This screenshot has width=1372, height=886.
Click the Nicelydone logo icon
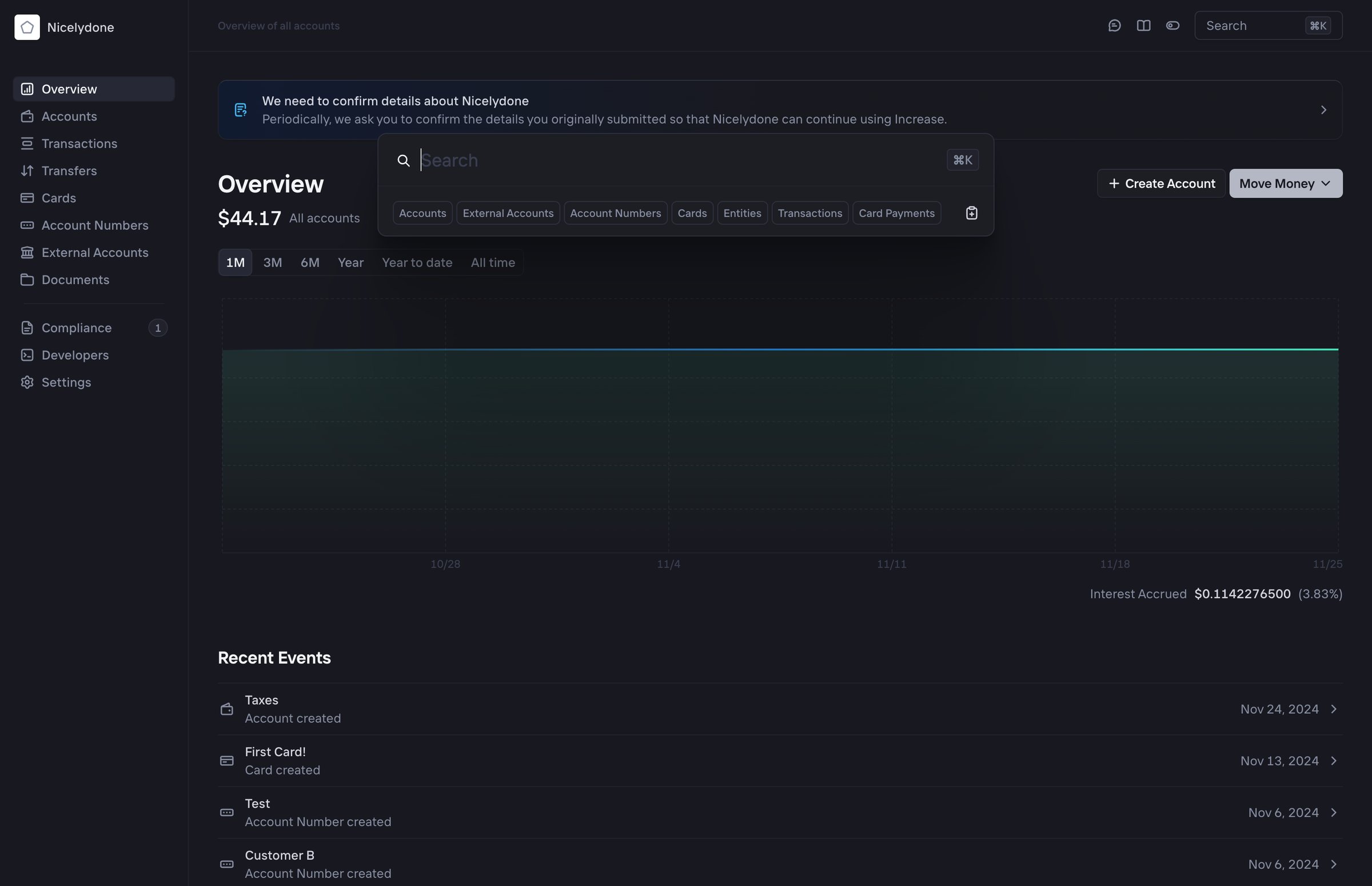coord(27,27)
